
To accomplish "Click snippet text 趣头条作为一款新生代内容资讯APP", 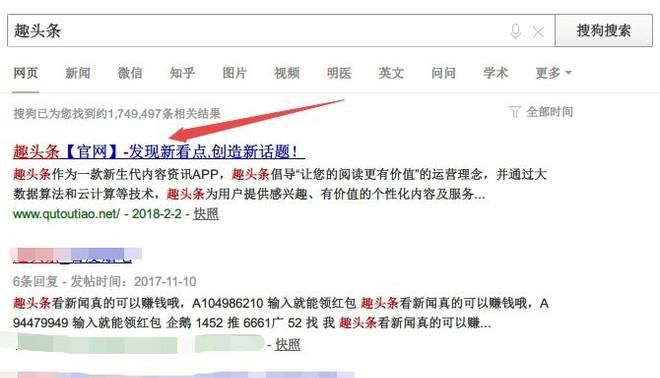I will 115,174.
